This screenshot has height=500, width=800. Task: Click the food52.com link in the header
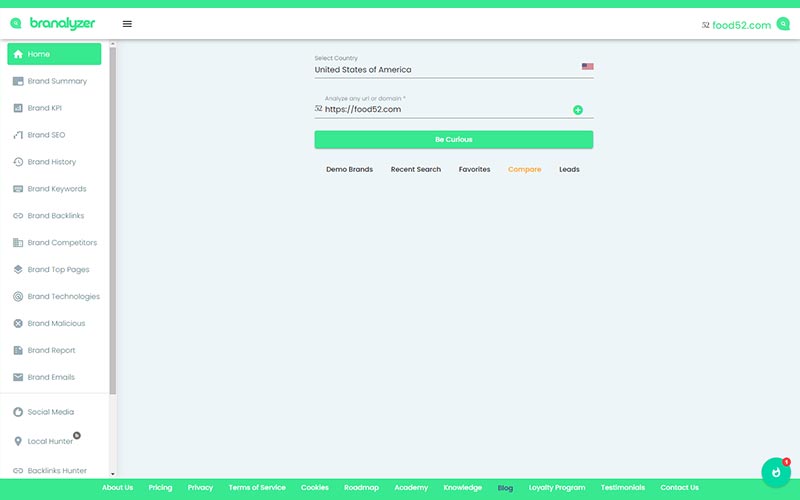click(741, 25)
